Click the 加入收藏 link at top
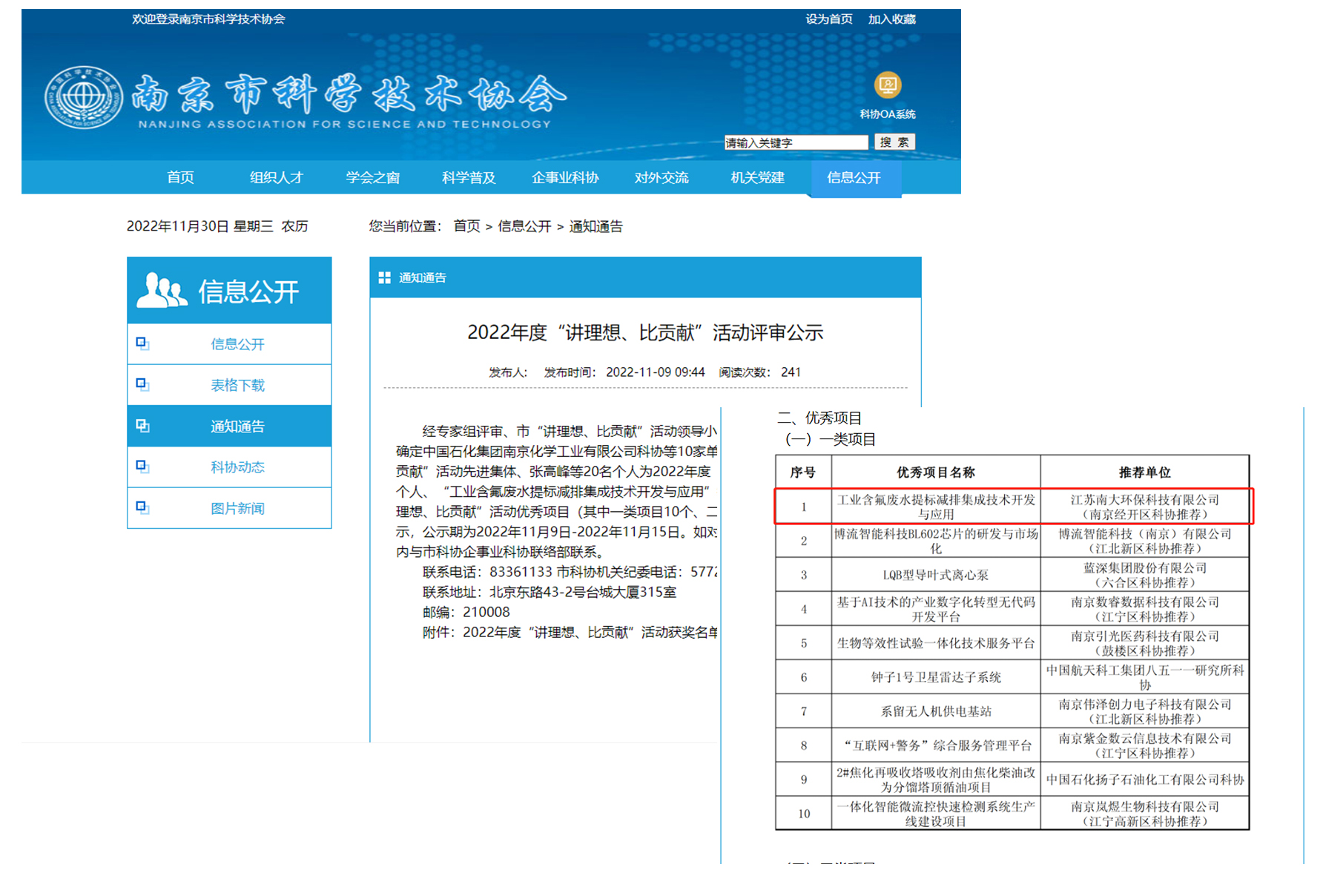This screenshot has width=1323, height=896. click(891, 19)
